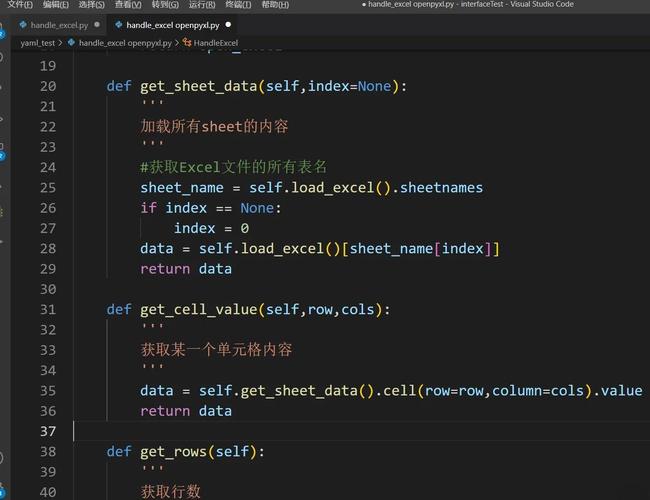Click the empty line 37
This screenshot has width=650, height=500.
(361, 431)
